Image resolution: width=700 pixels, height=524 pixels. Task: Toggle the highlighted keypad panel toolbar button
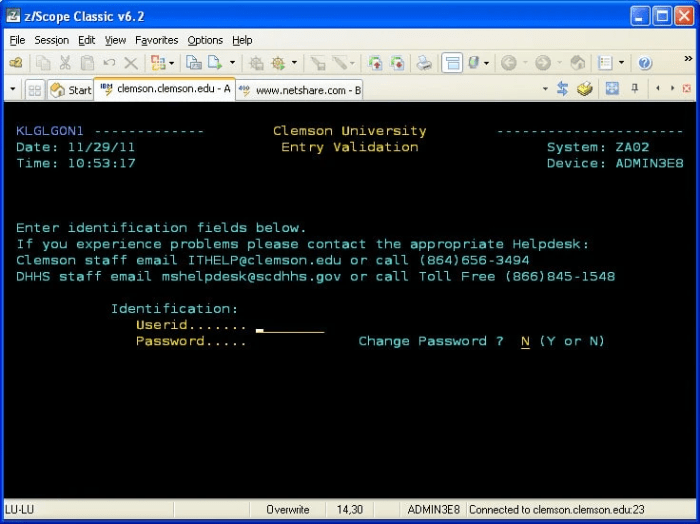tap(452, 63)
